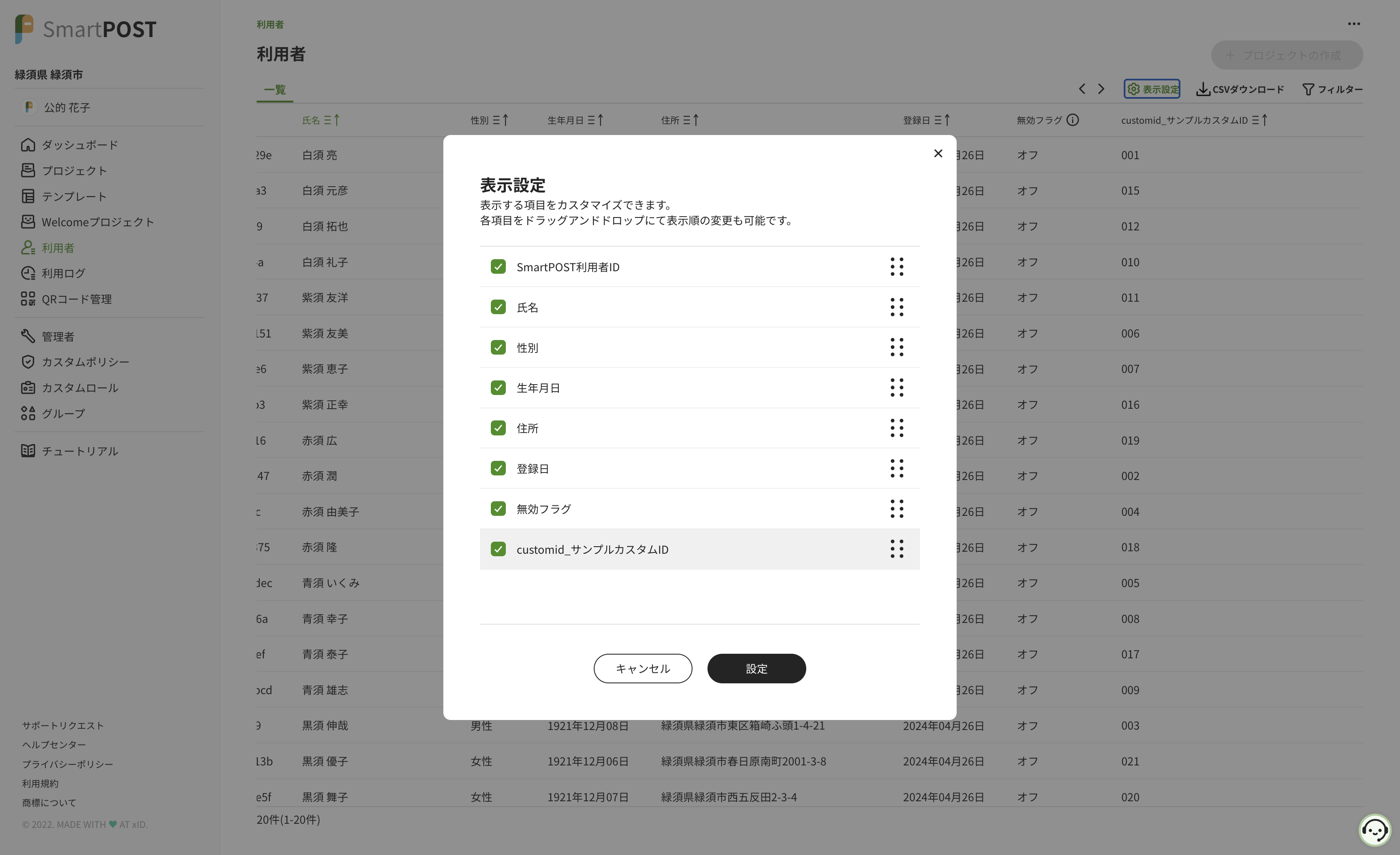Uncheck the 無効フラグ checkbox
1400x855 pixels.
click(x=498, y=508)
